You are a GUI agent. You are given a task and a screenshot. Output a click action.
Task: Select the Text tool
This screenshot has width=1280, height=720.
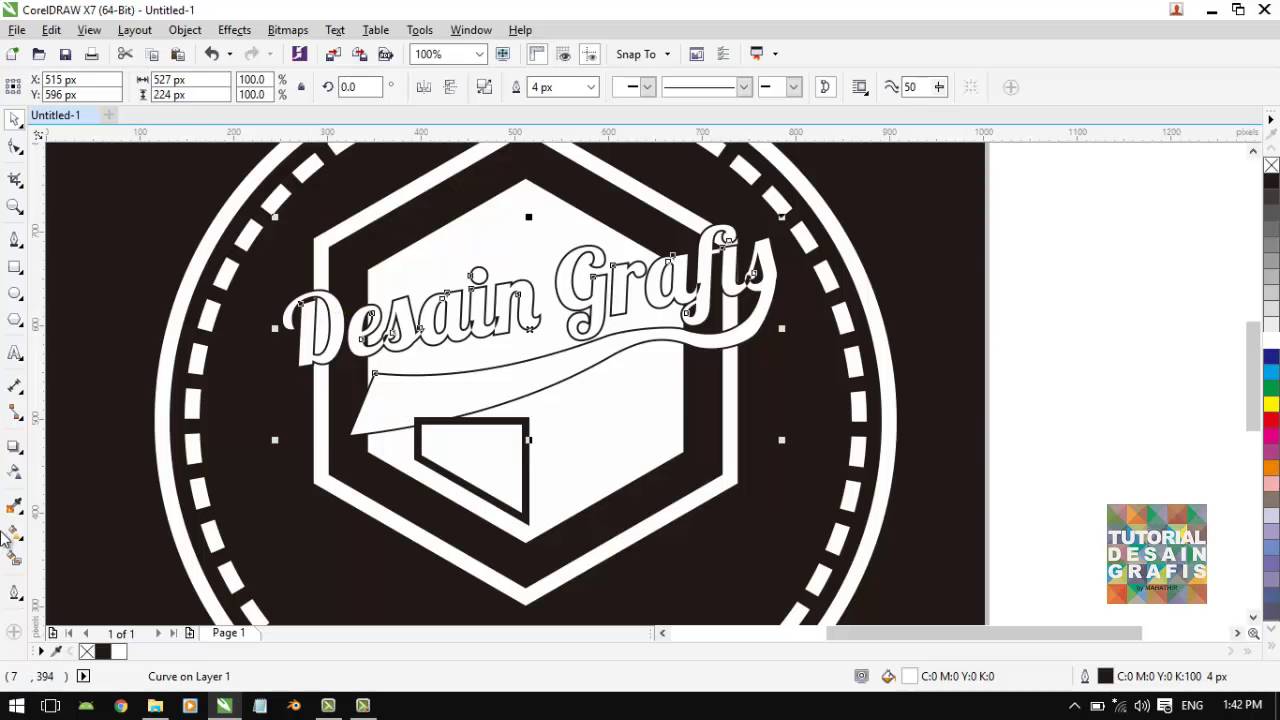tap(14, 353)
